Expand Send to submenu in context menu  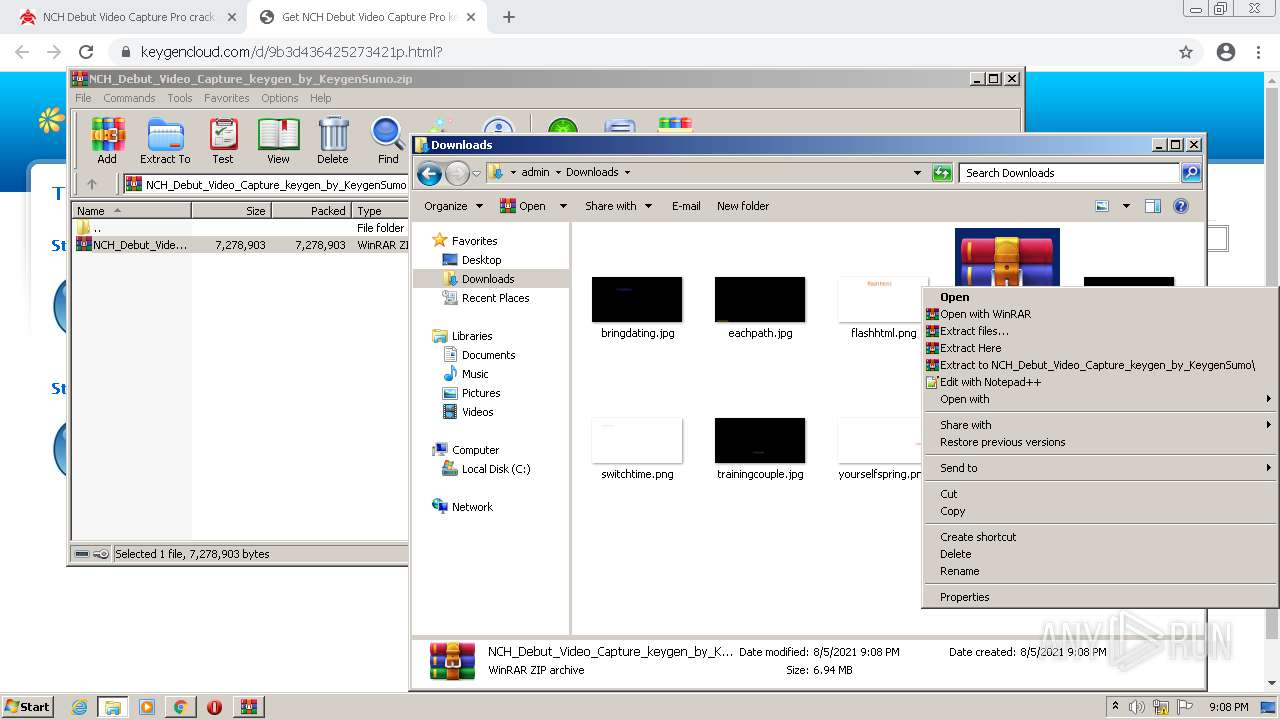tap(1100, 468)
